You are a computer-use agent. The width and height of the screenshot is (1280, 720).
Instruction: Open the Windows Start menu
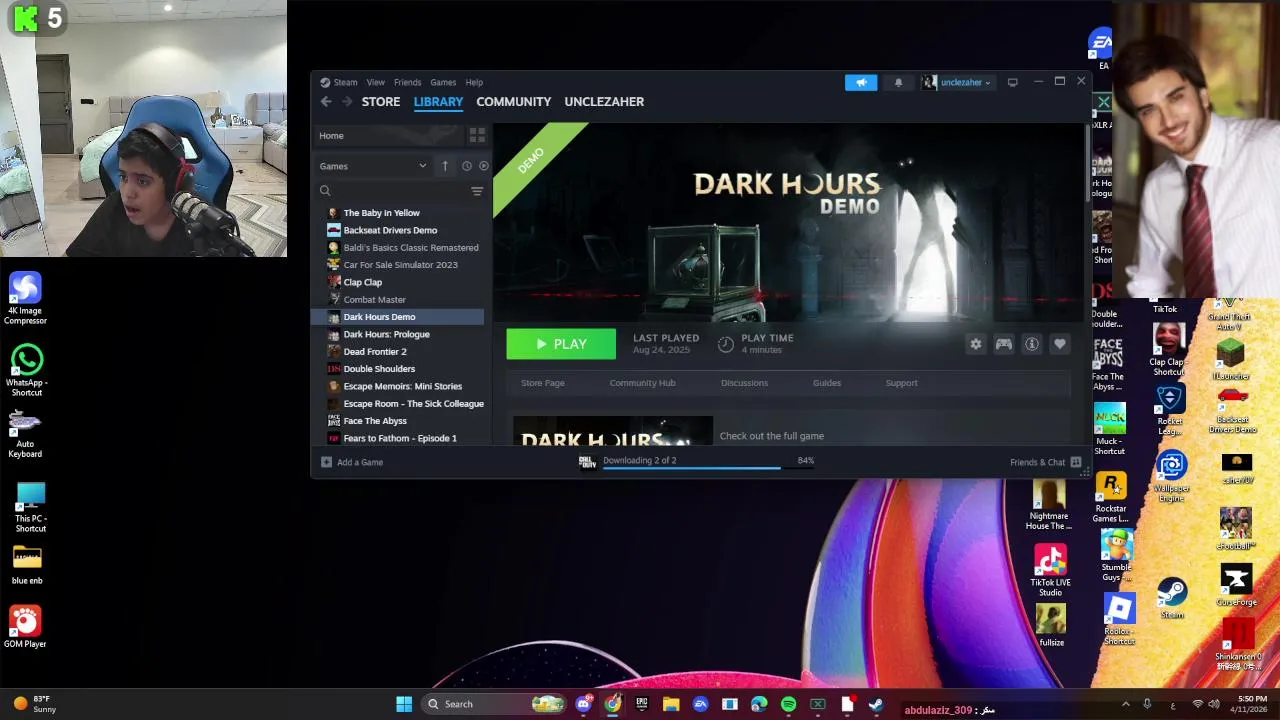(404, 704)
